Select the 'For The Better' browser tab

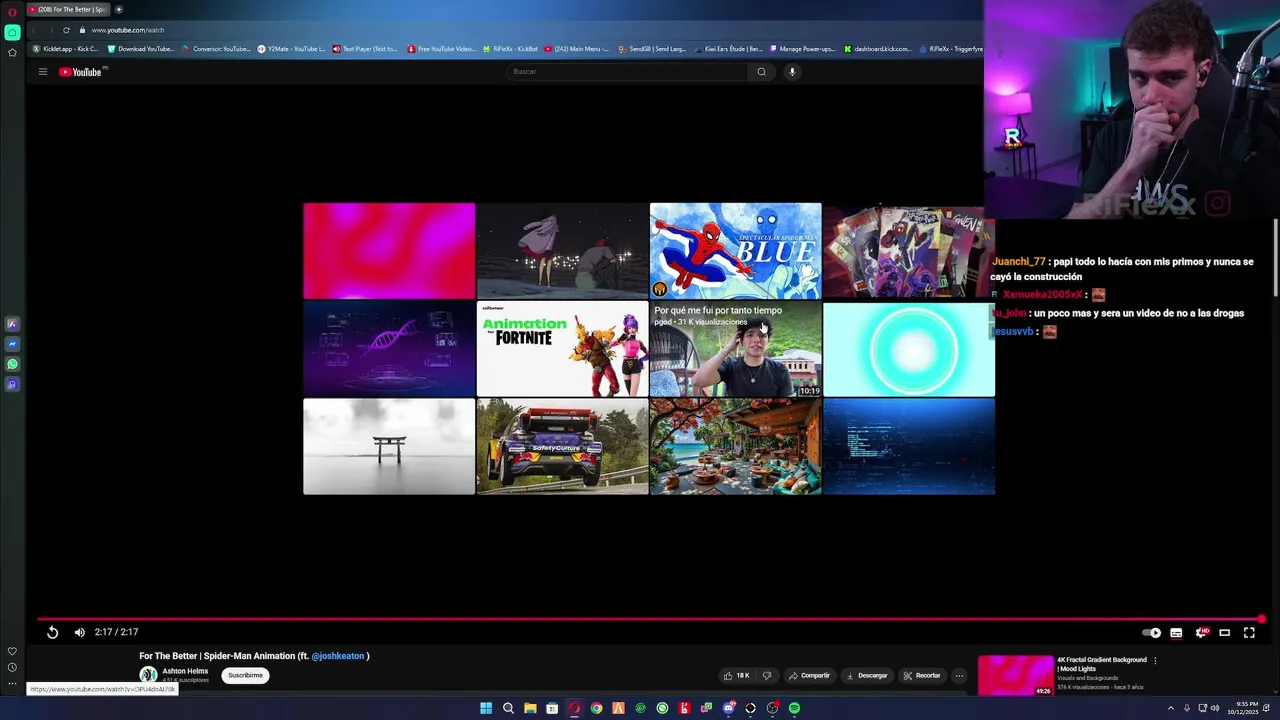pyautogui.click(x=66, y=9)
